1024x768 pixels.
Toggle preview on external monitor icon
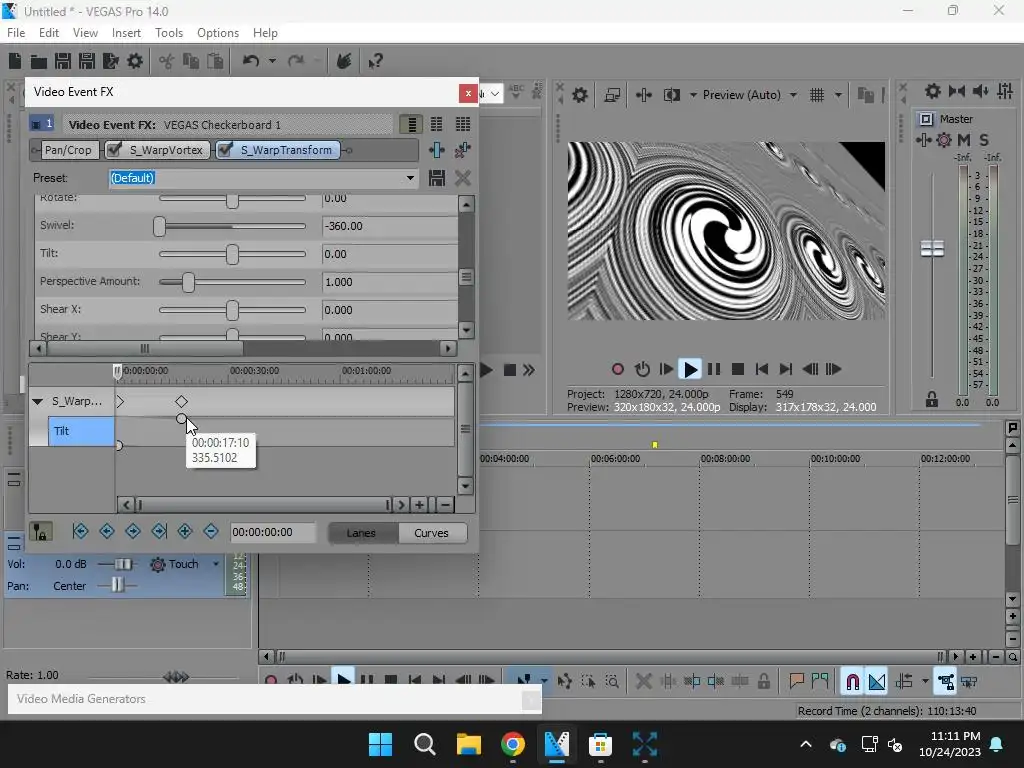pyautogui.click(x=612, y=95)
